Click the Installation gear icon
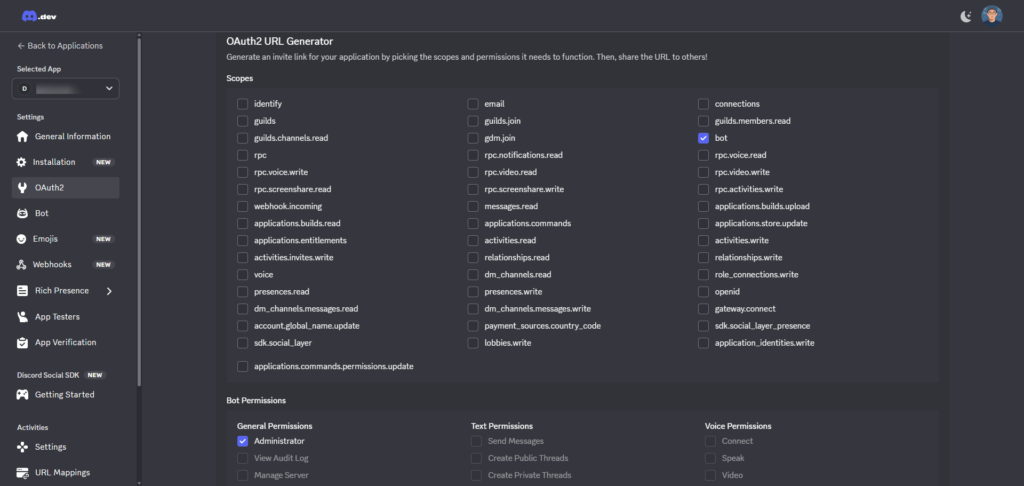1024x486 pixels. [23, 162]
